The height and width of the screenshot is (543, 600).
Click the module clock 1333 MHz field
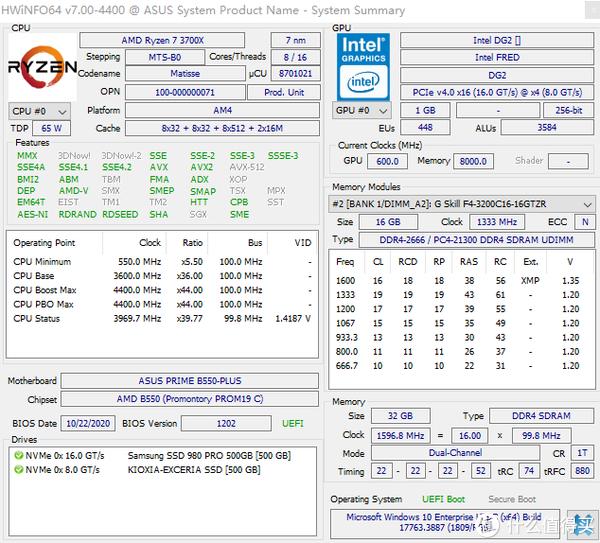(497, 222)
